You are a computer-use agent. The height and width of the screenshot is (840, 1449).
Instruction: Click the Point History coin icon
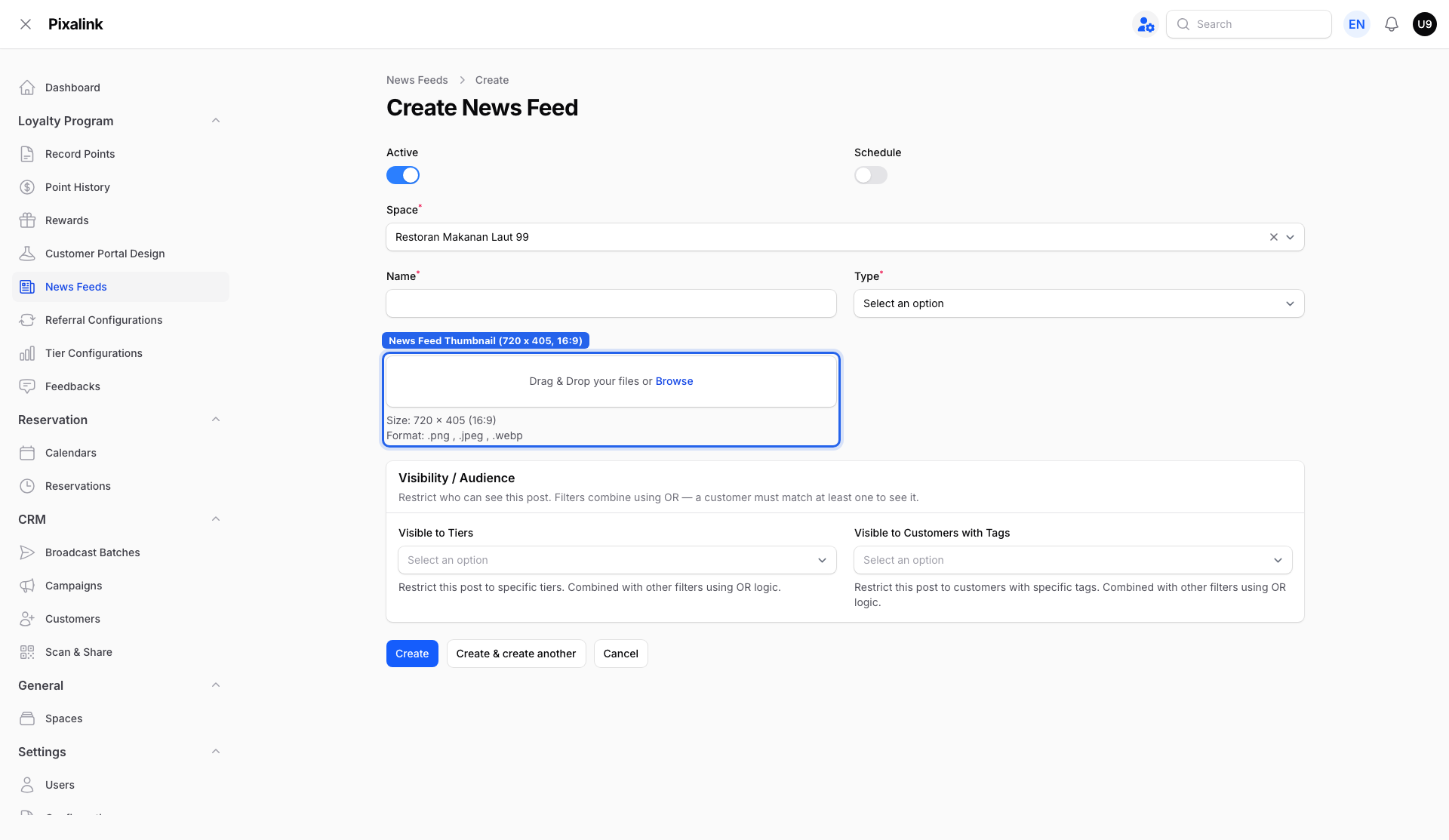click(27, 187)
